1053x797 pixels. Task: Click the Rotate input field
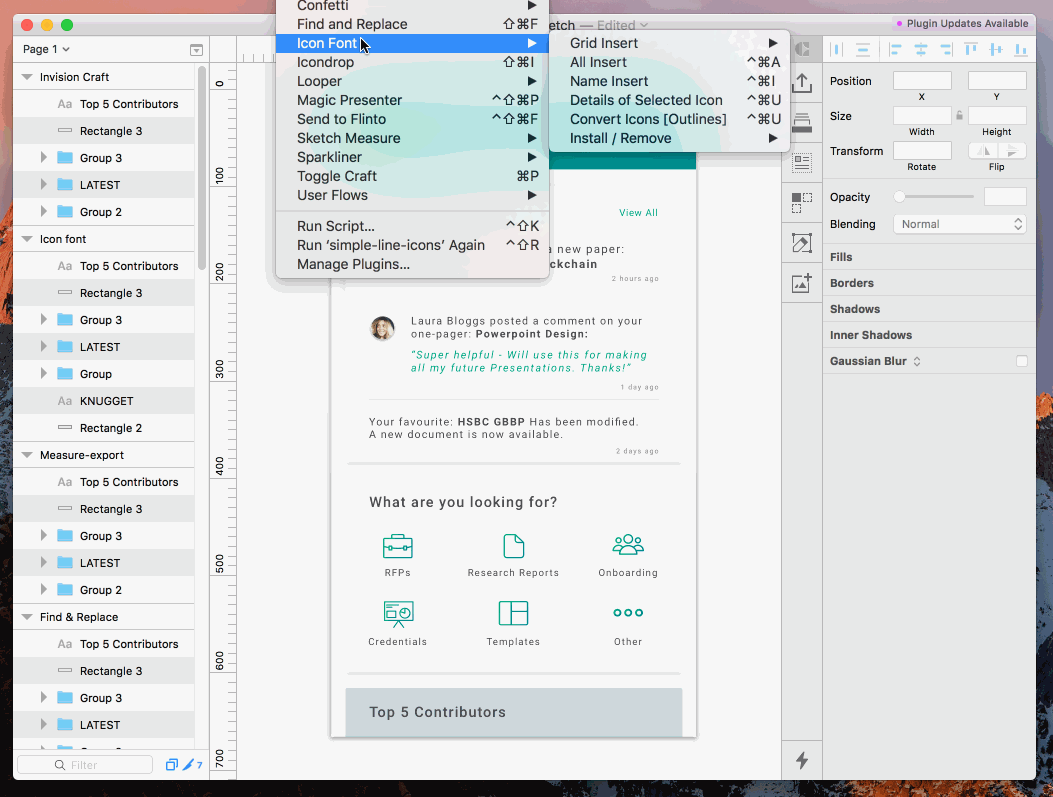pyautogui.click(x=922, y=150)
